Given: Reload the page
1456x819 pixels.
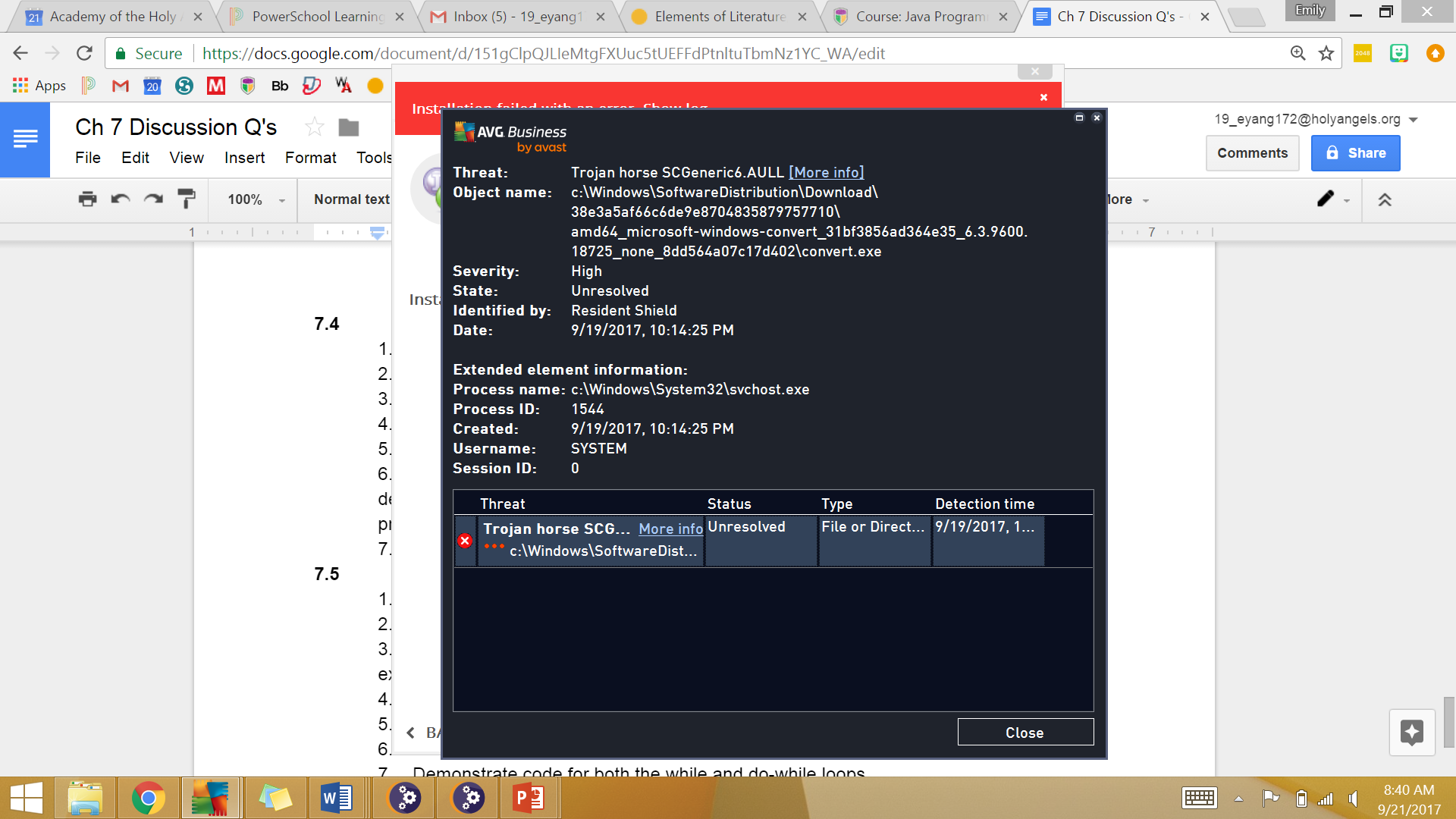Looking at the screenshot, I should click(84, 53).
